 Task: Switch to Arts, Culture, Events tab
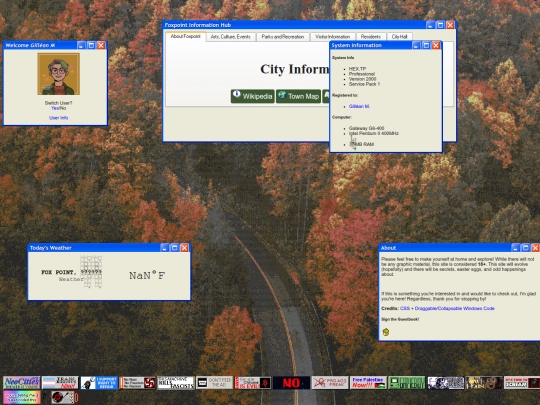click(230, 37)
